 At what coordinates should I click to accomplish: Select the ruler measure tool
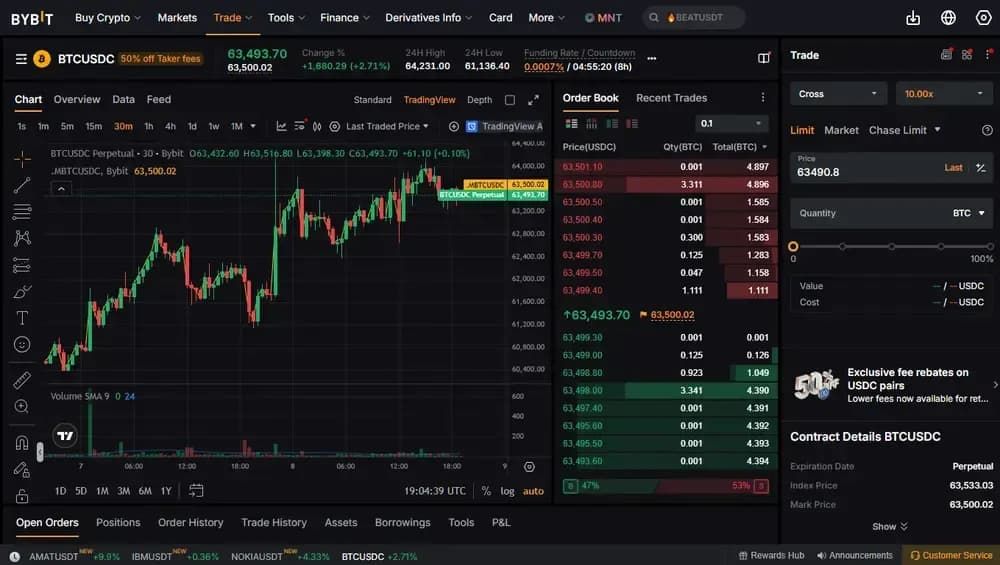point(22,380)
